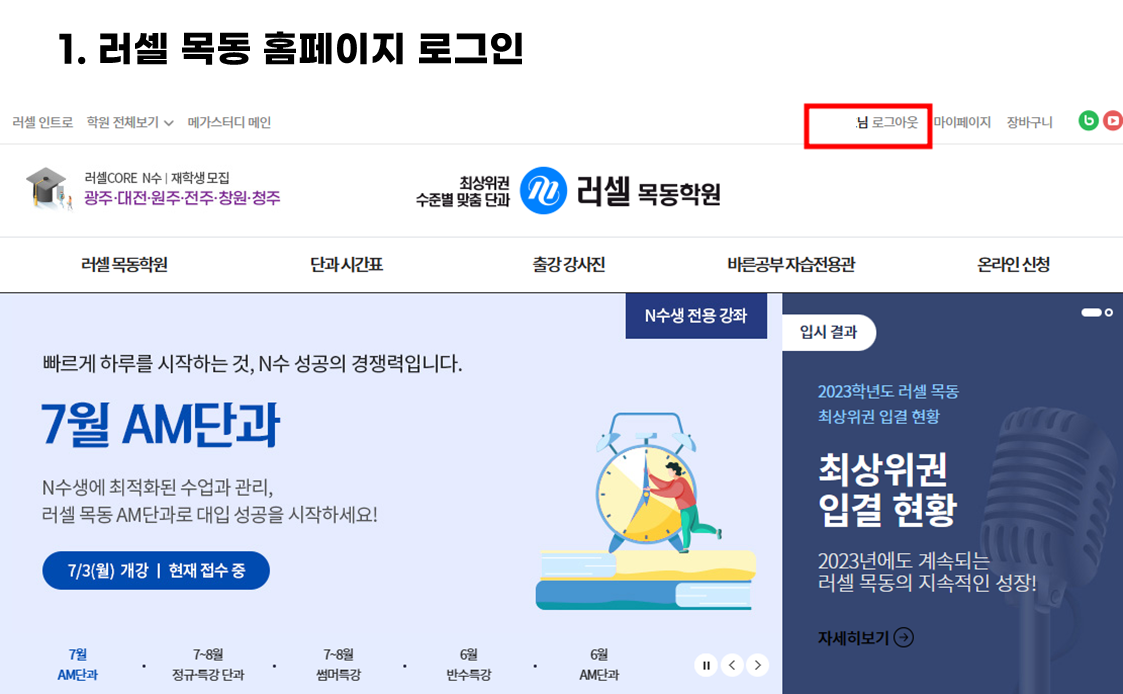Click N수생 전용 강좌 label
Screen dimensions: 1123x694
[x=696, y=315]
